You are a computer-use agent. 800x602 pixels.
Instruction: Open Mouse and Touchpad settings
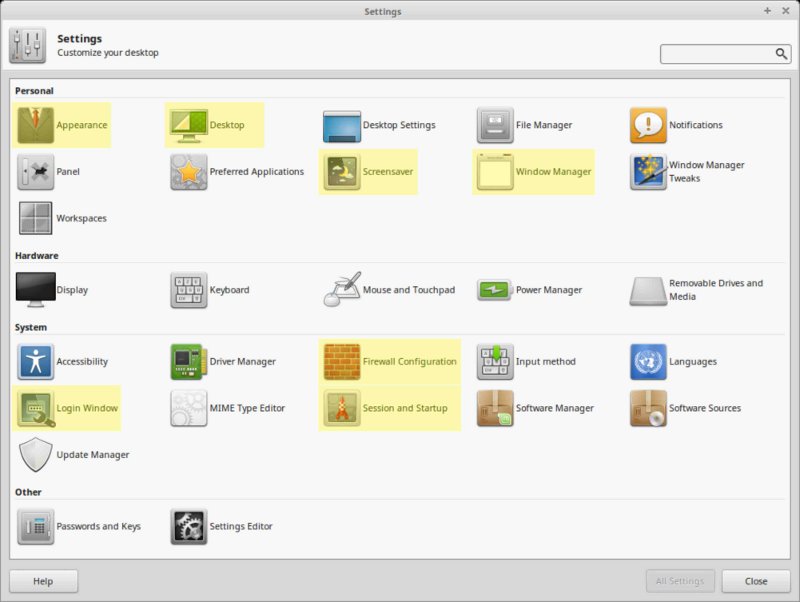(x=342, y=290)
